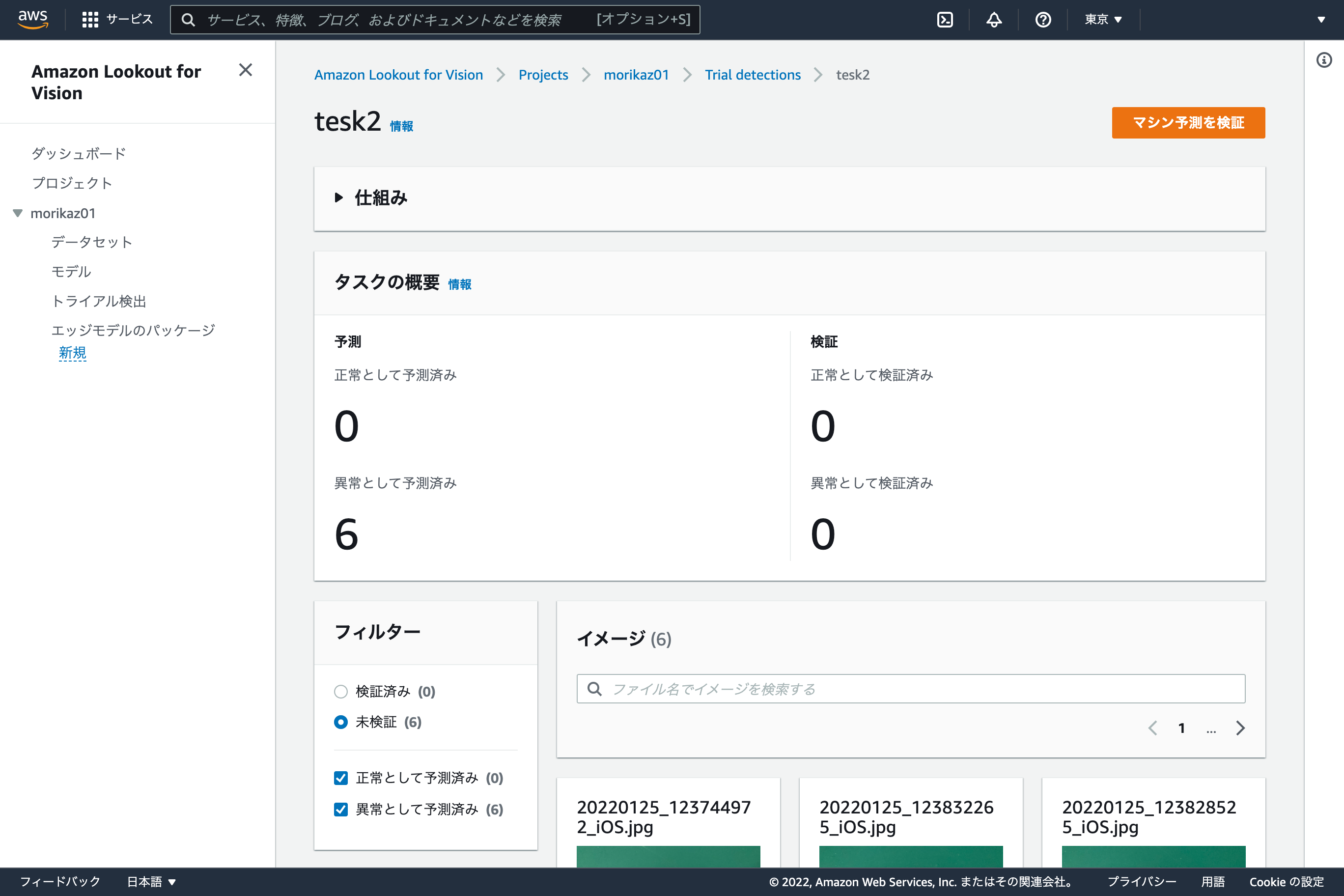
Task: Uncheck 異常として予測済み (6) checkbox
Action: (x=340, y=809)
